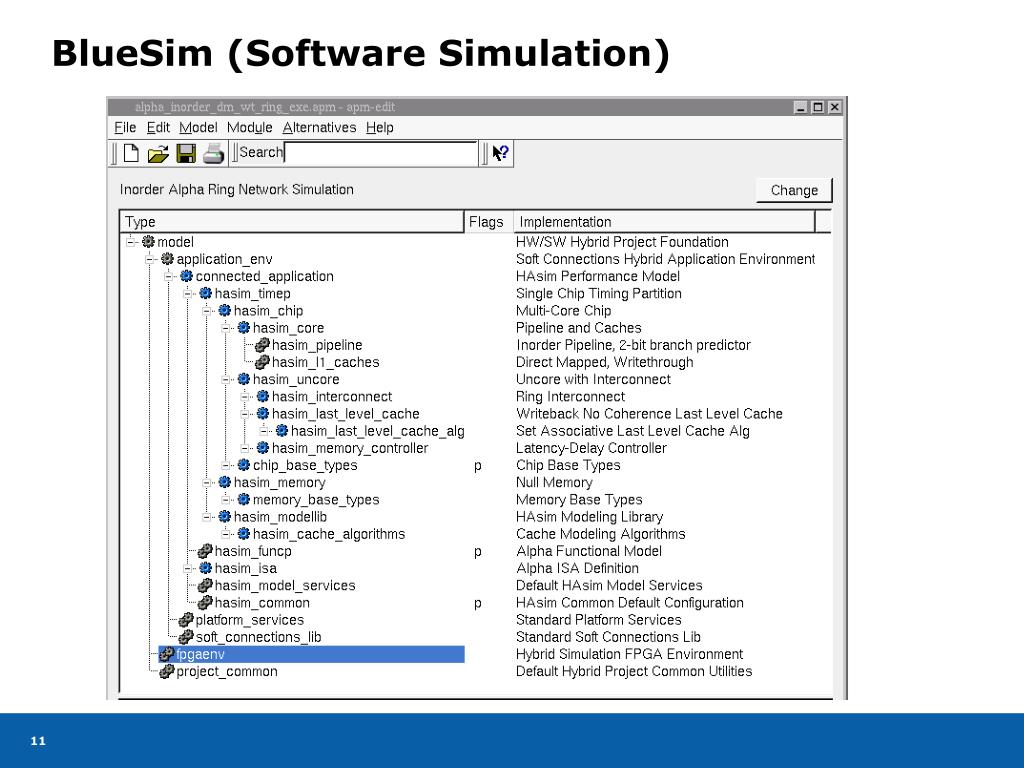This screenshot has width=1024, height=768.
Task: Click 'Inorder Pipeline, 2-bit branch predictor' text
Action: click(x=633, y=345)
